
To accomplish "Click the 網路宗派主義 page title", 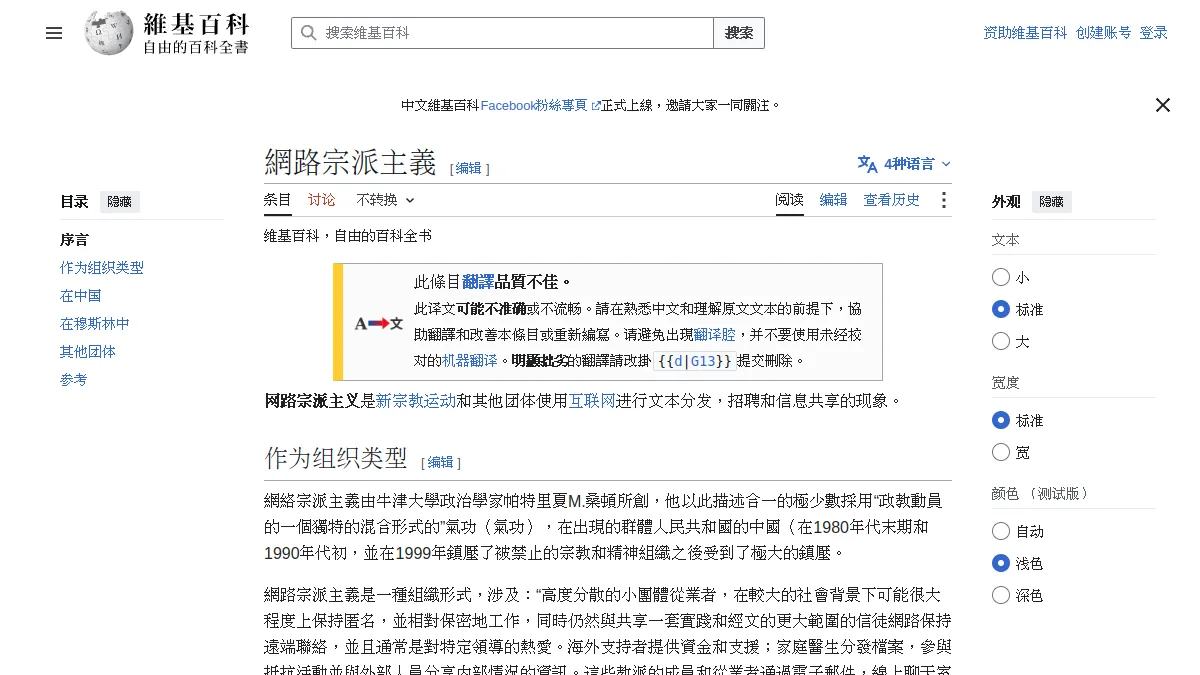I will 351,162.
